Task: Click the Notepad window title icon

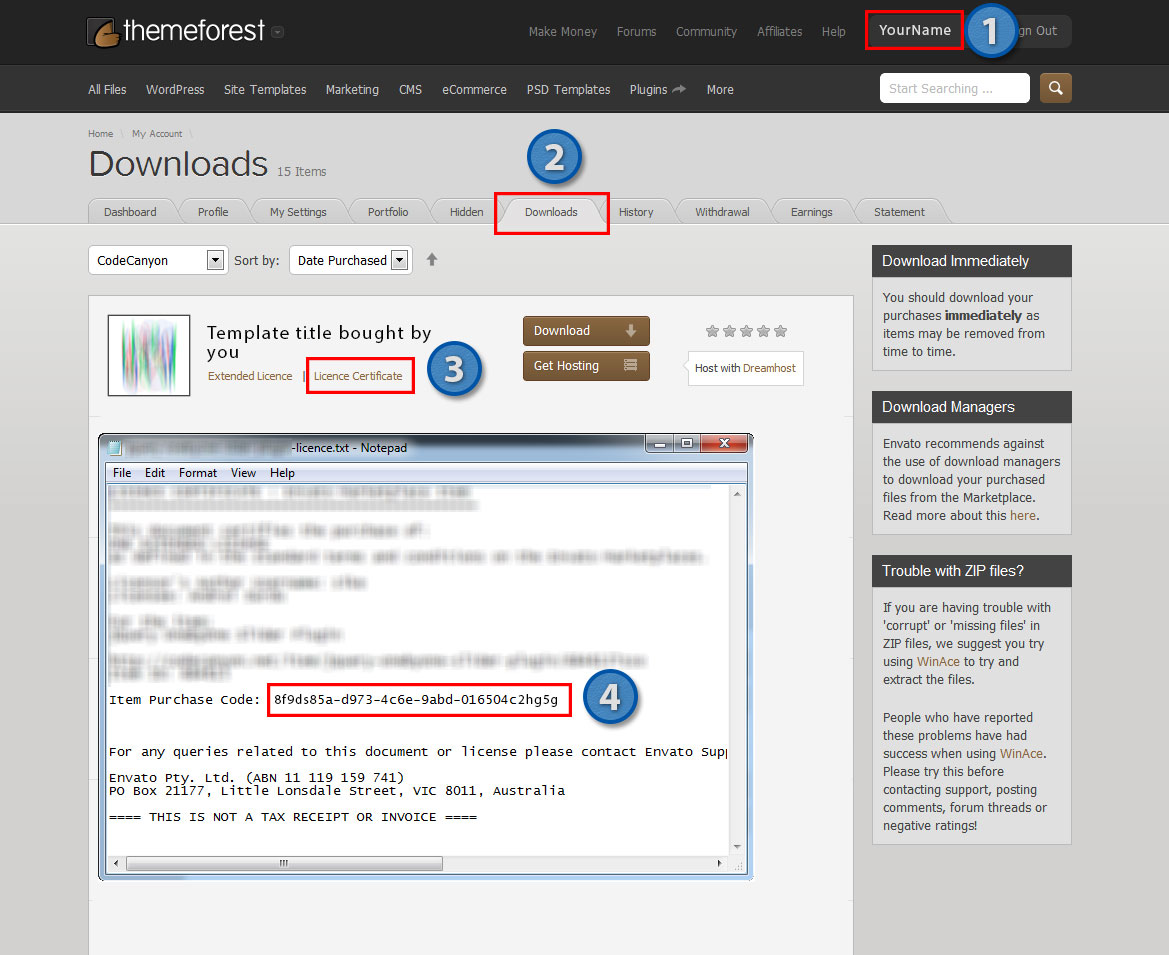Action: [x=115, y=448]
